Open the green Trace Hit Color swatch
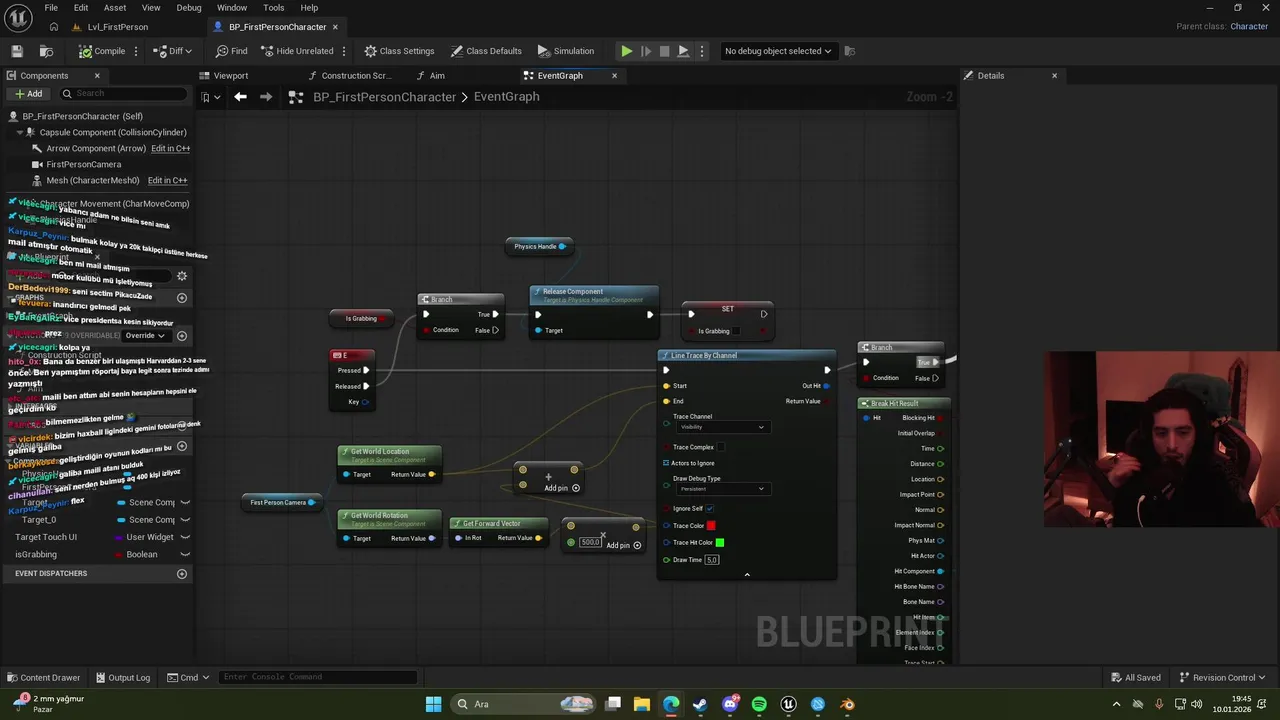This screenshot has width=1280, height=720. click(720, 543)
